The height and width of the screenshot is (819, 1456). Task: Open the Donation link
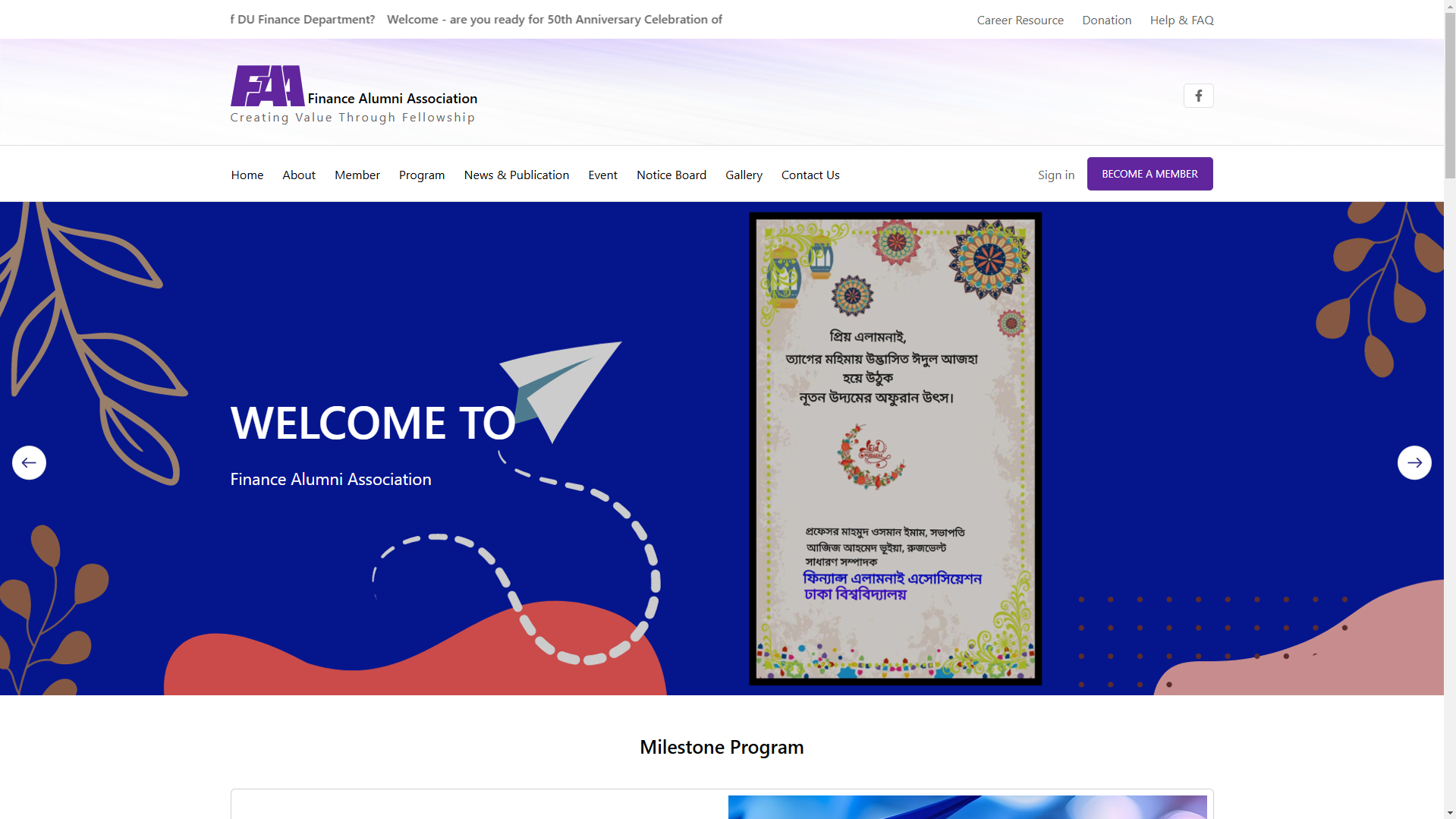tap(1106, 20)
